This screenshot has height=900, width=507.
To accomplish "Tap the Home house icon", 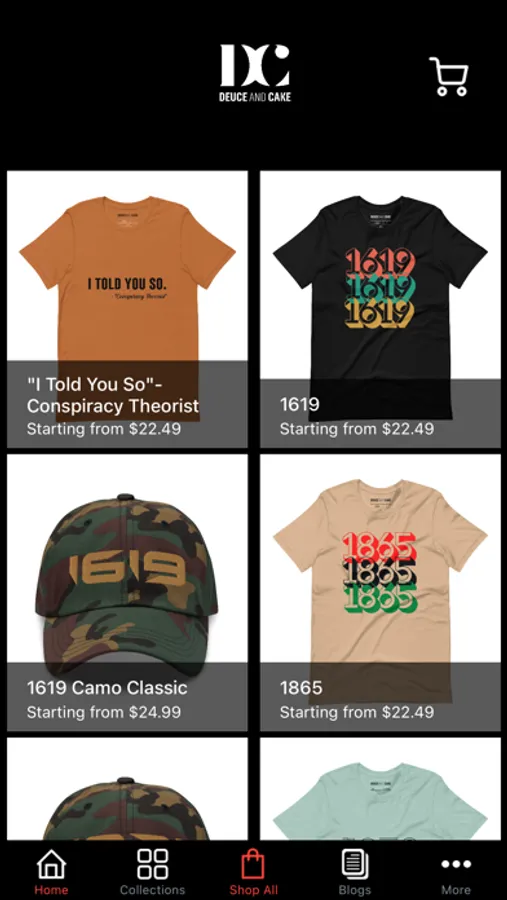I will click(x=51, y=864).
